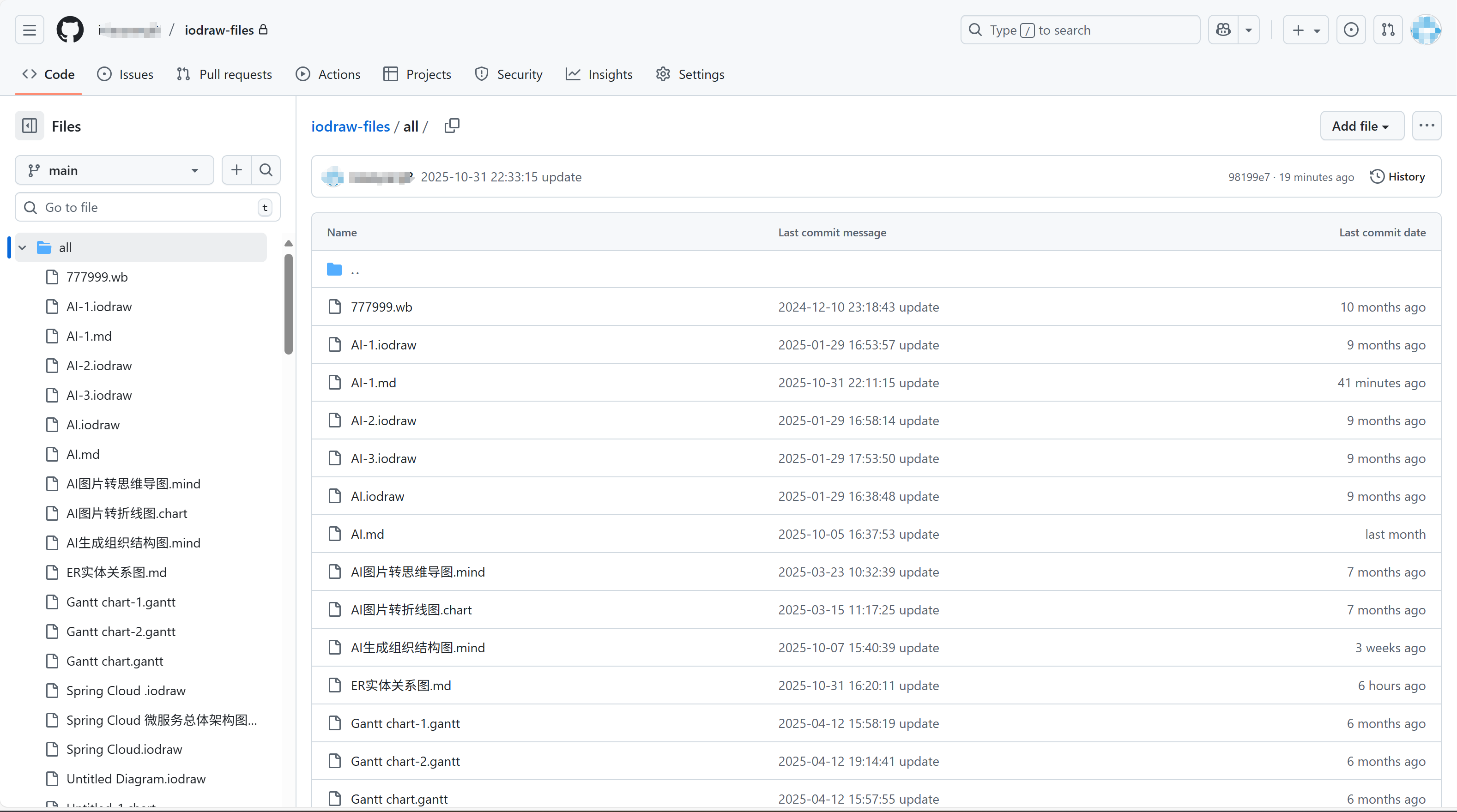
Task: Collapse the all folder in tree
Action: tap(23, 248)
